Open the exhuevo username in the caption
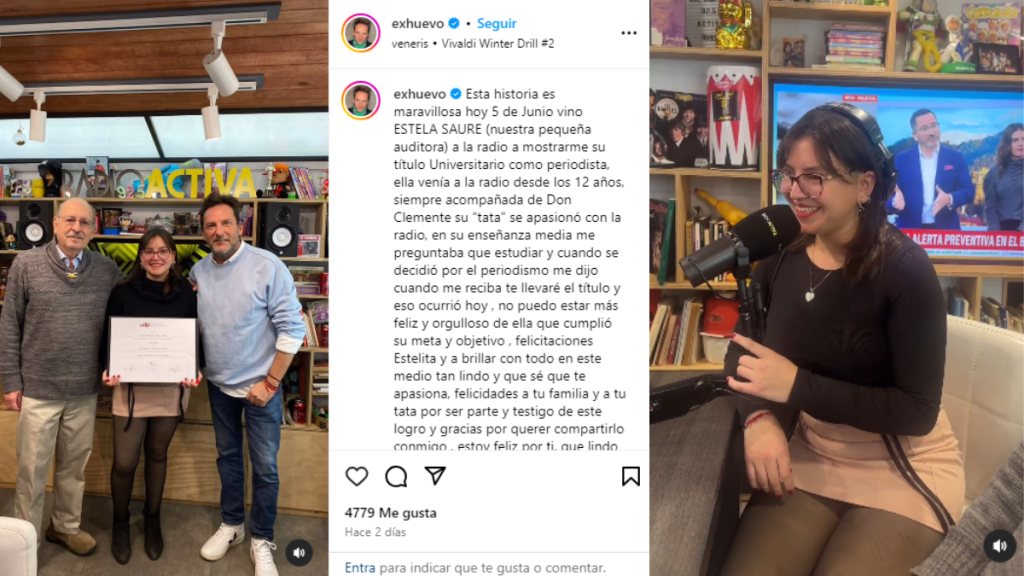The width and height of the screenshot is (1024, 576). click(x=419, y=94)
